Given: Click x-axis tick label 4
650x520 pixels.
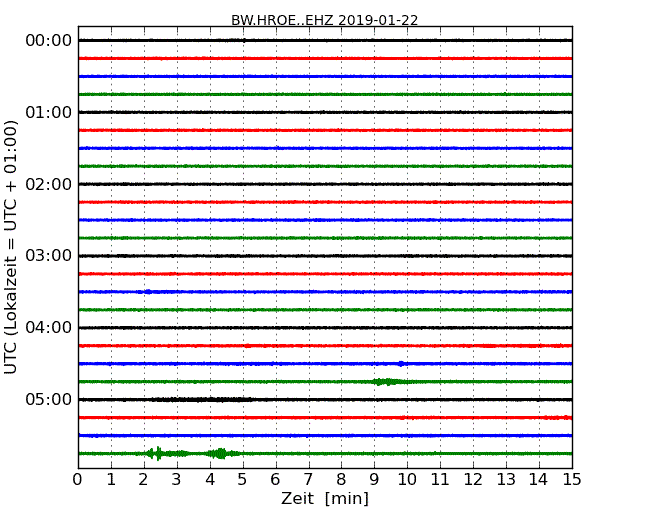Looking at the screenshot, I should coord(210,480).
